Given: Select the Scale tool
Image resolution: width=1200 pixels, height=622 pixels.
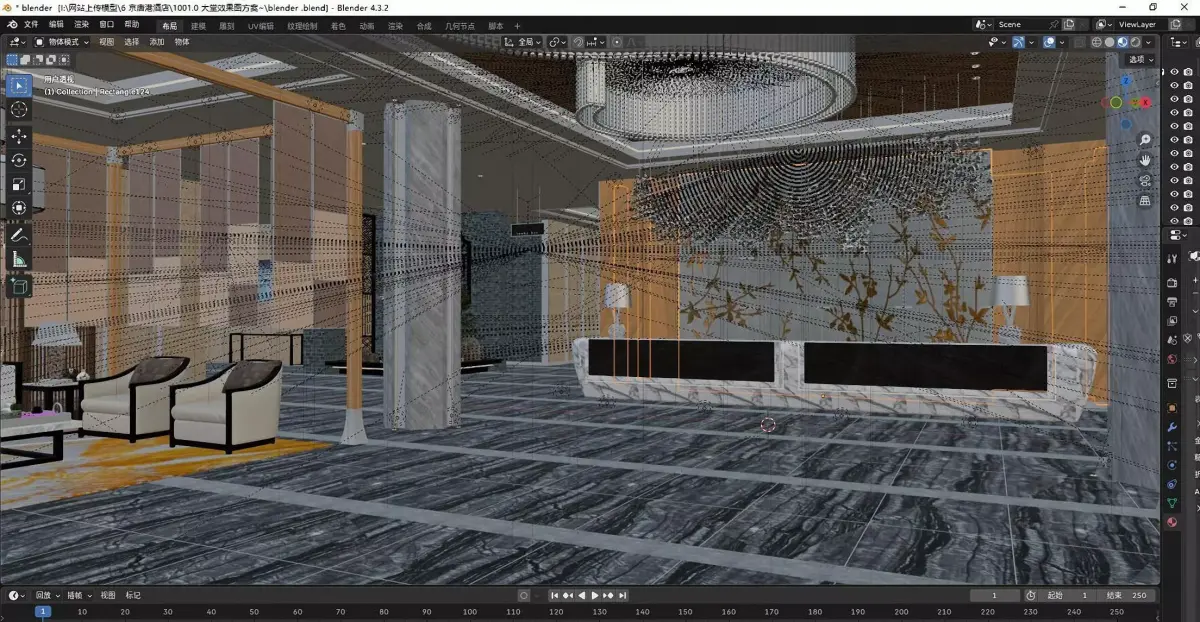Looking at the screenshot, I should 19,184.
